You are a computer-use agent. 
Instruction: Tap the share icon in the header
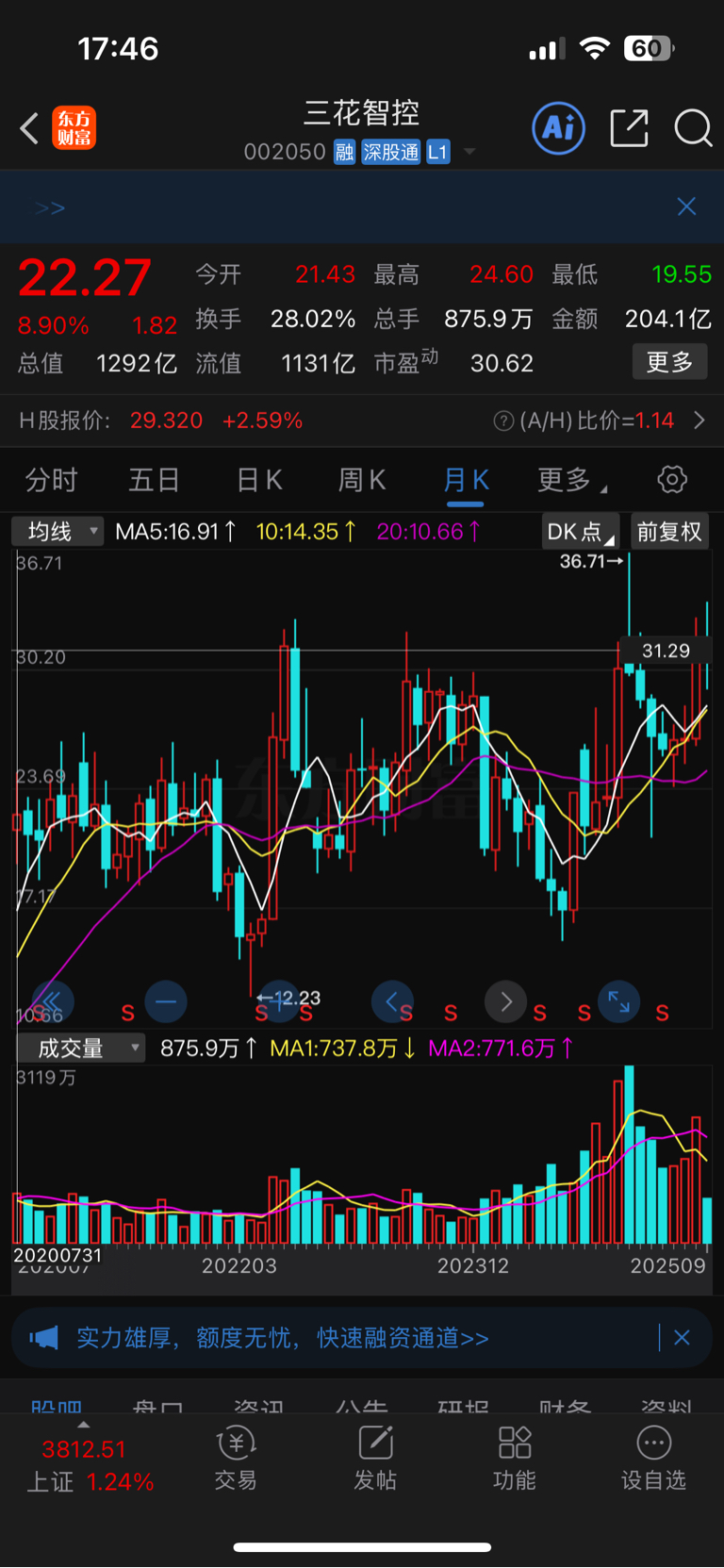tap(630, 128)
